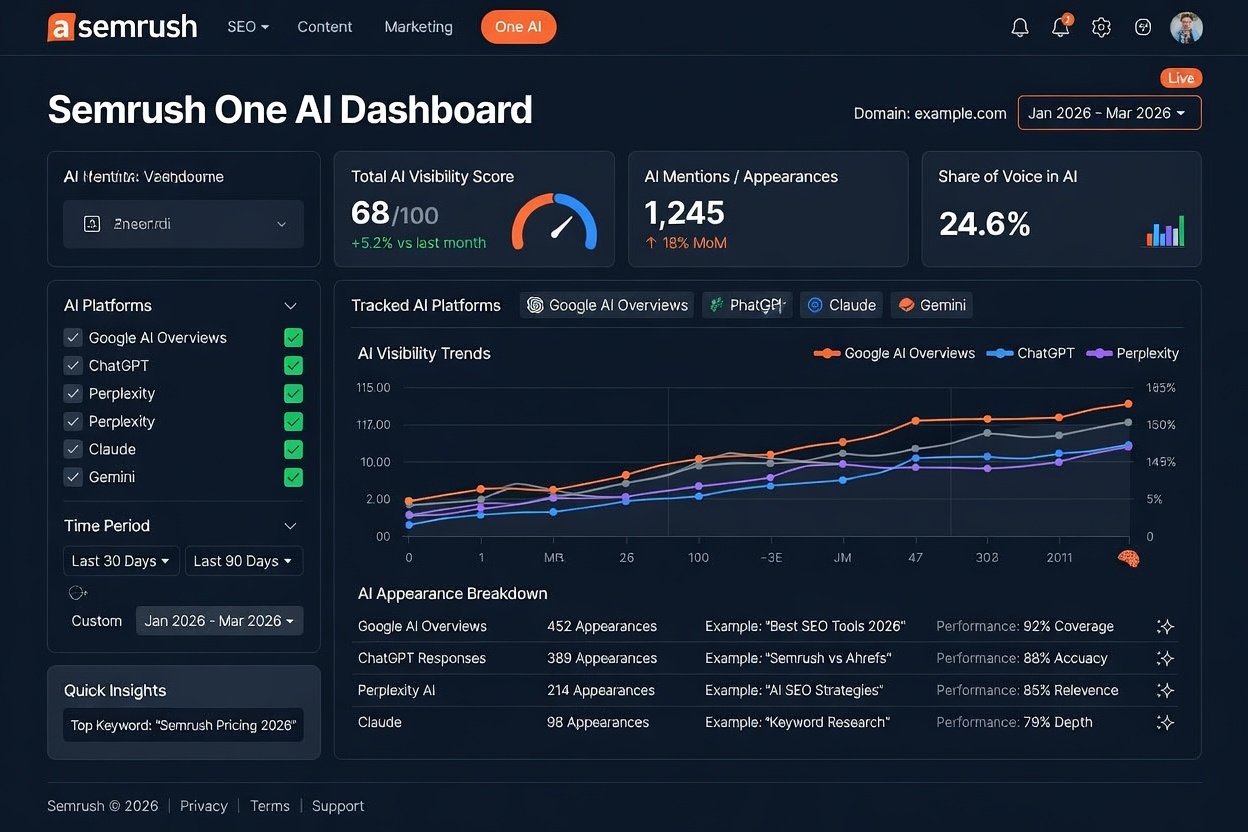
Task: Open the Jan 2026 - Mar 2026 date selector
Action: pos(1109,113)
